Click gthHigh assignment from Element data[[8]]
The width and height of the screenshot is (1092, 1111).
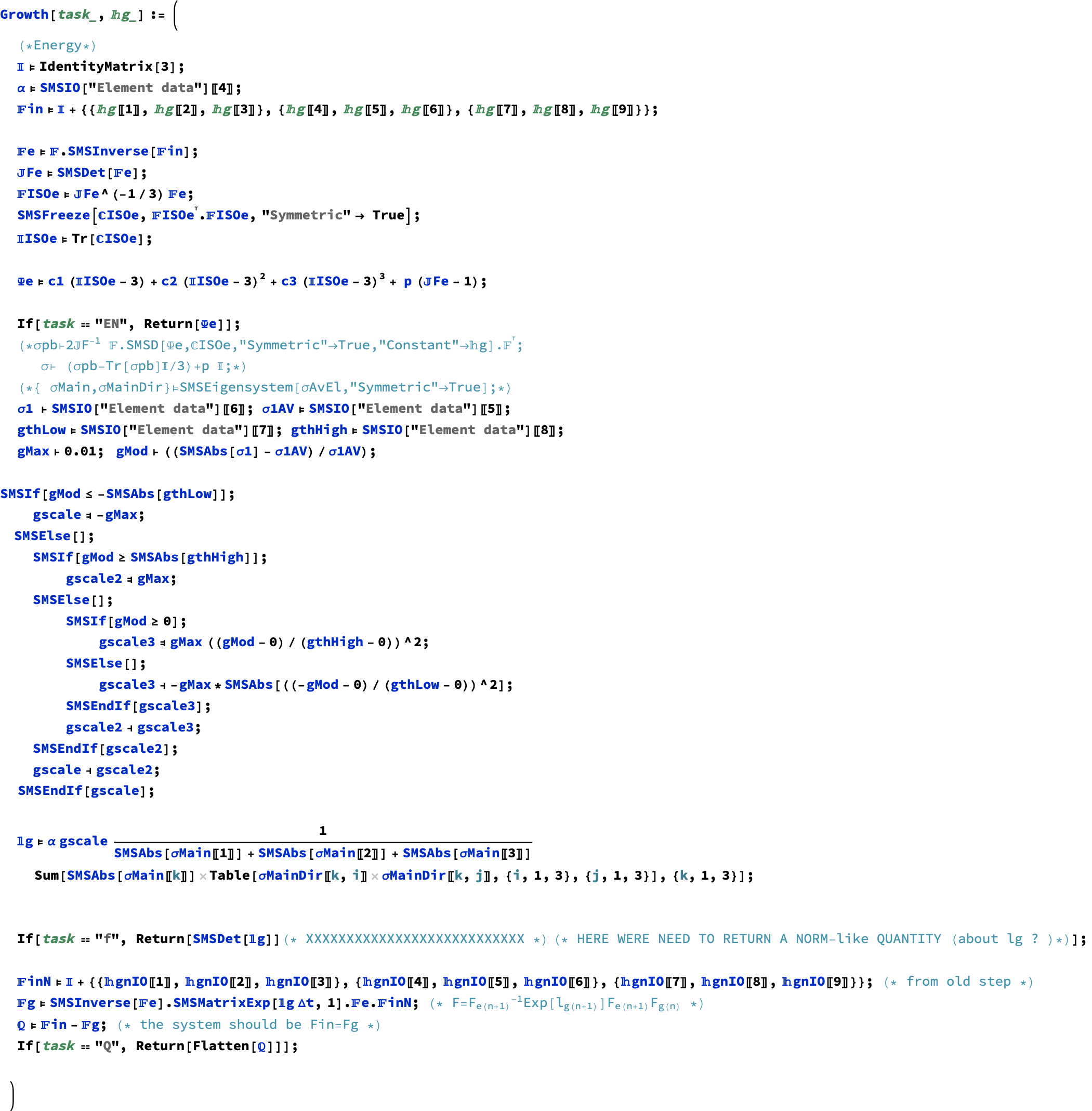(427, 430)
